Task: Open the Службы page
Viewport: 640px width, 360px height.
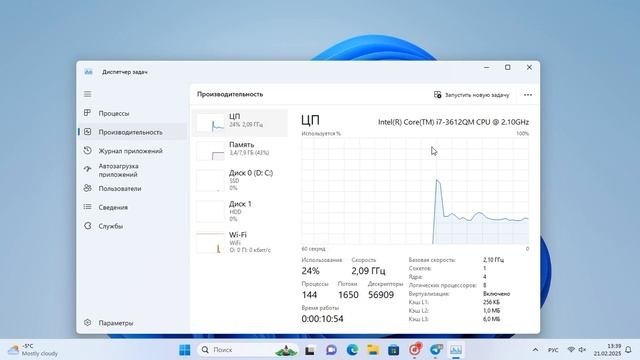Action: pyautogui.click(x=132, y=226)
